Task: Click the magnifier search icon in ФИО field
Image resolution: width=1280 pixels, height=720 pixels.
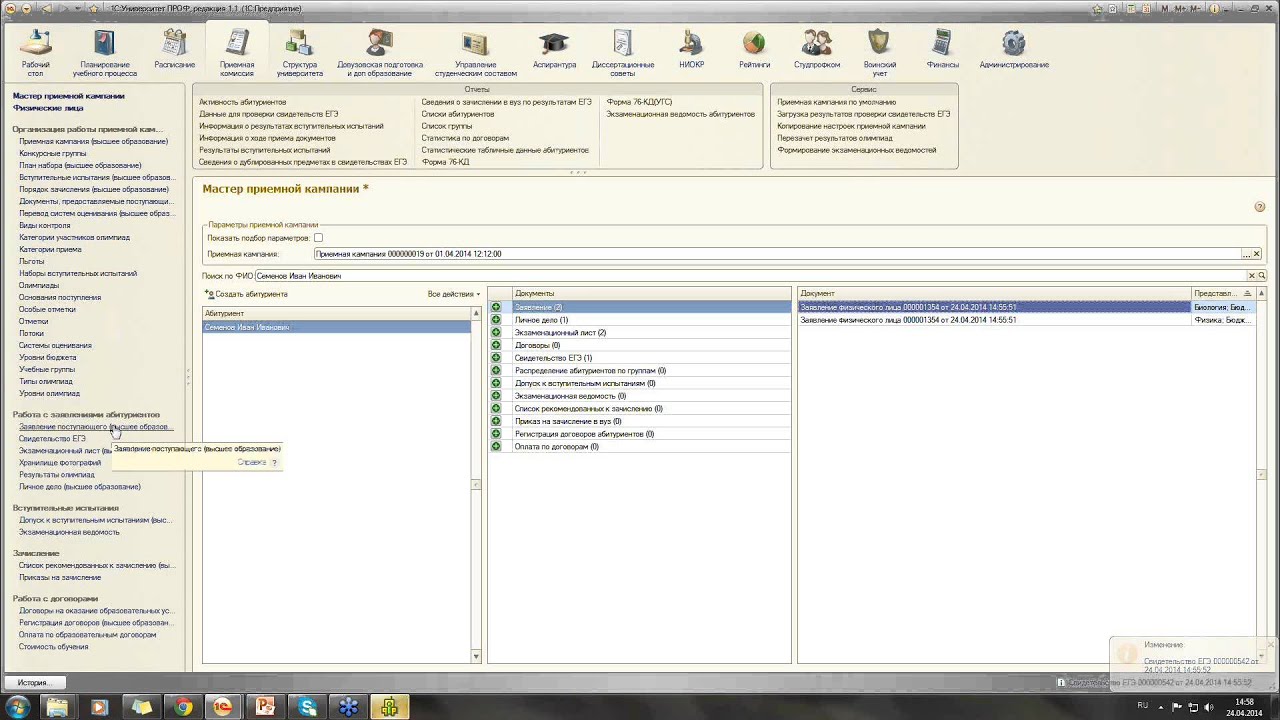Action: coord(1262,276)
